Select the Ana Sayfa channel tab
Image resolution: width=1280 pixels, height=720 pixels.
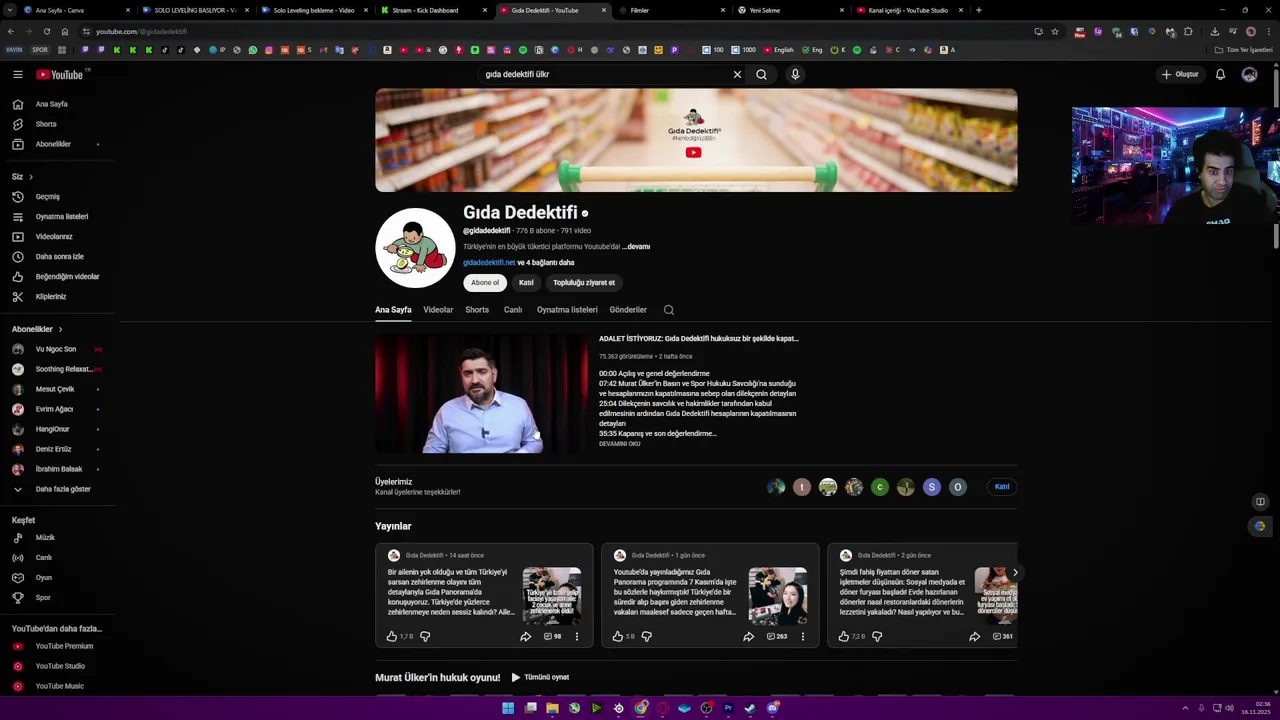pyautogui.click(x=393, y=310)
